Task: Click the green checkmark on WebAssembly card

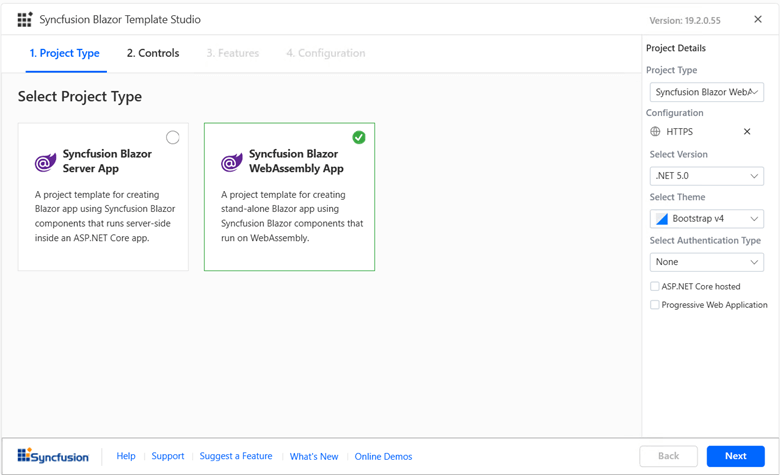Action: pyautogui.click(x=359, y=137)
